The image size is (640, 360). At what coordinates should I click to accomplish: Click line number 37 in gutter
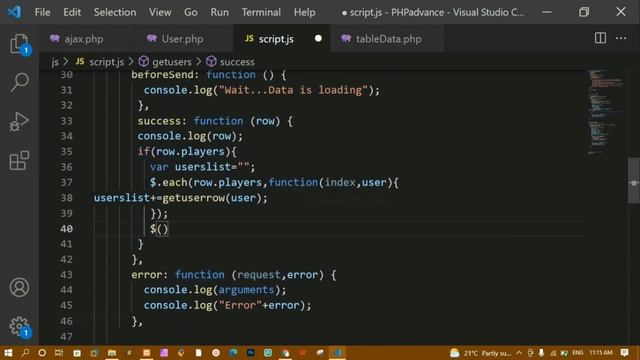67,182
